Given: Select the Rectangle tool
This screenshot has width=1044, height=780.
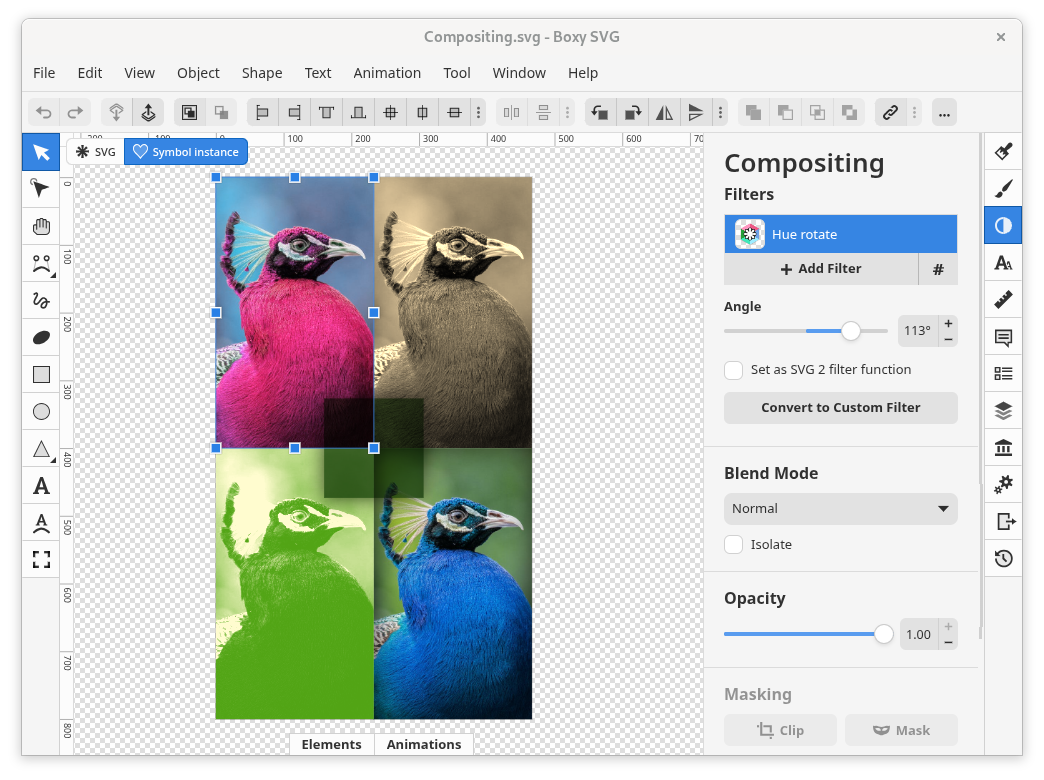Looking at the screenshot, I should [41, 375].
